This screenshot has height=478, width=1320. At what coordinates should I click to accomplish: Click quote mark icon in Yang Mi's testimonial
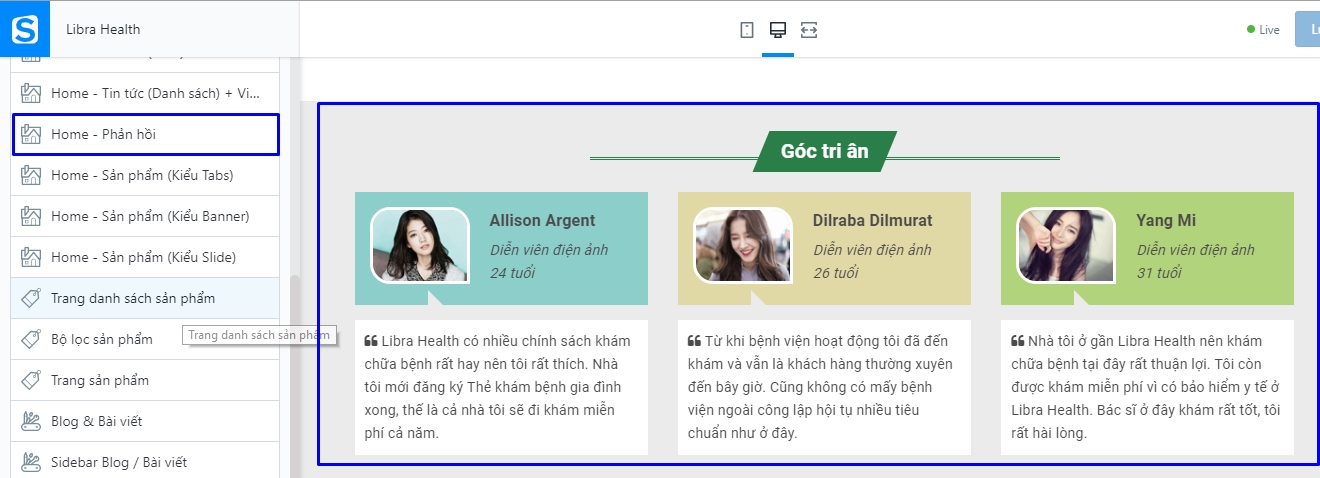(x=1017, y=341)
